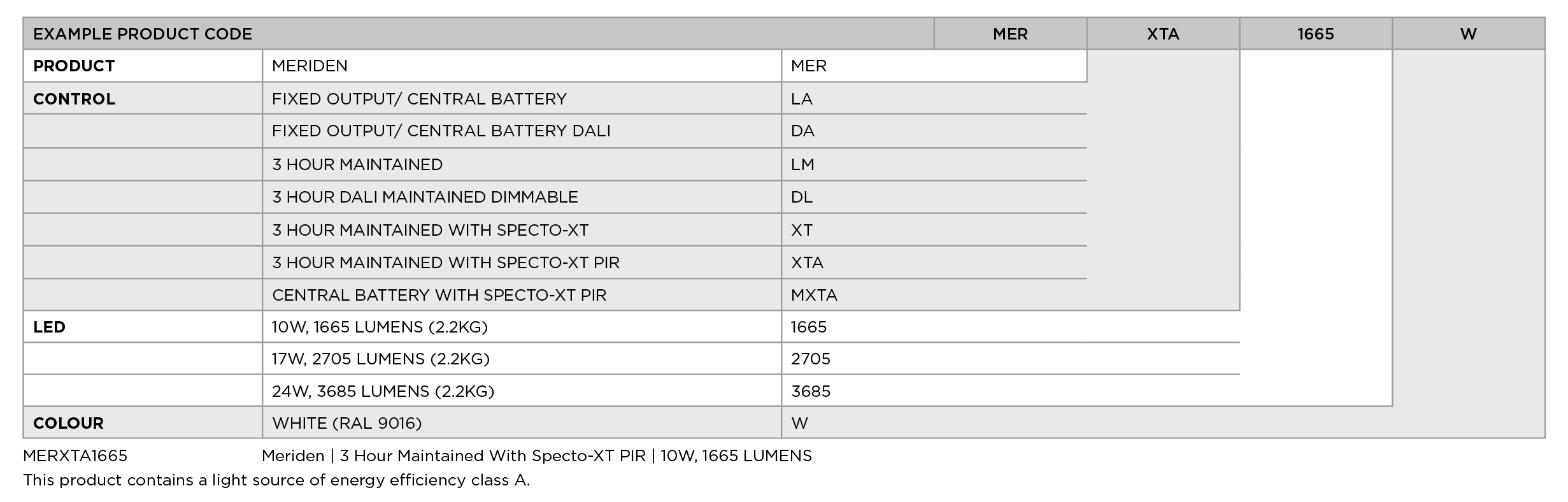Screen dimensions: 1568x502
Task: Click CENTRAL BATTERY WITH SPECTO-XT PIR
Action: (x=439, y=296)
